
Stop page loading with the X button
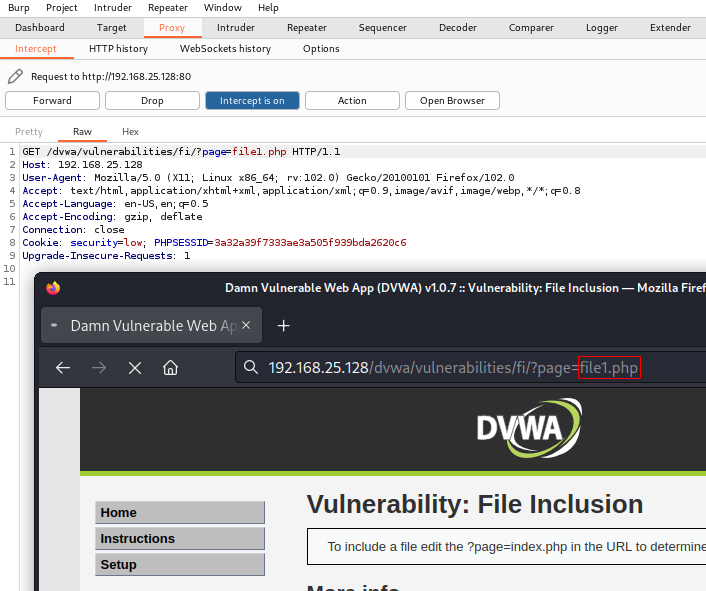(x=135, y=368)
